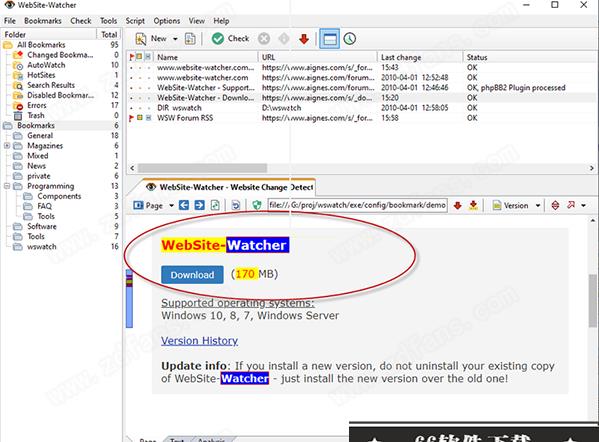The height and width of the screenshot is (442, 599).
Task: Go back with the blue left arrow
Action: [x=184, y=206]
